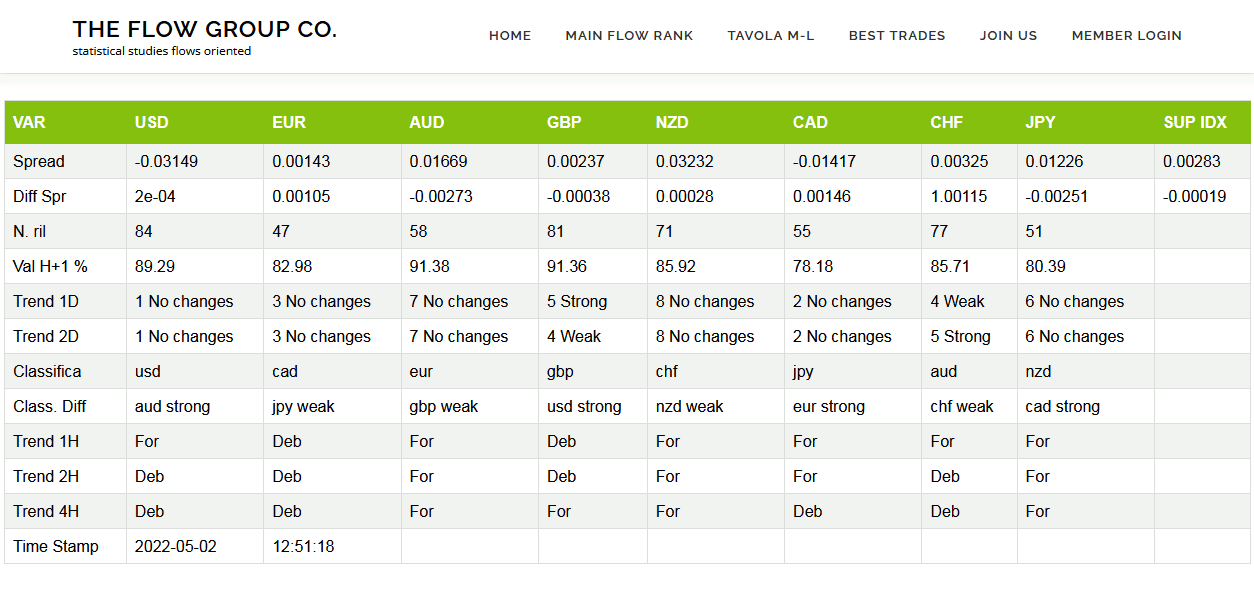Click the JOIN US link

pyautogui.click(x=1008, y=36)
